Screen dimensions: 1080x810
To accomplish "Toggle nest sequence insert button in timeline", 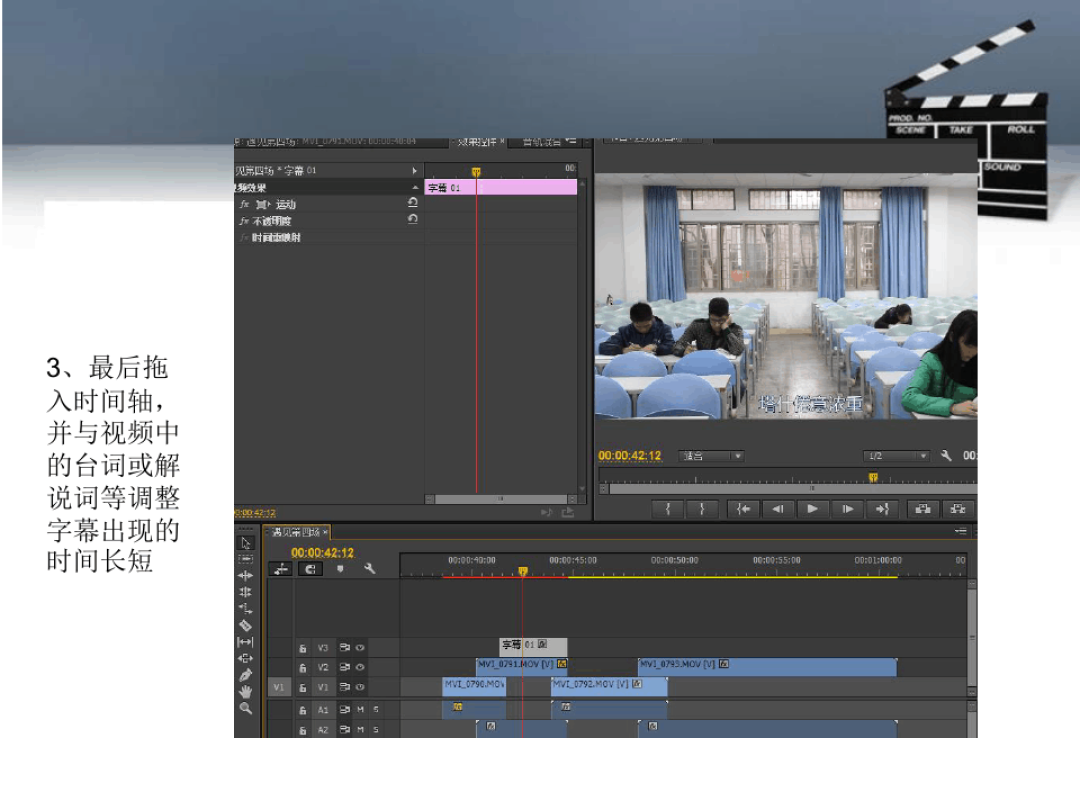I will click(x=281, y=569).
